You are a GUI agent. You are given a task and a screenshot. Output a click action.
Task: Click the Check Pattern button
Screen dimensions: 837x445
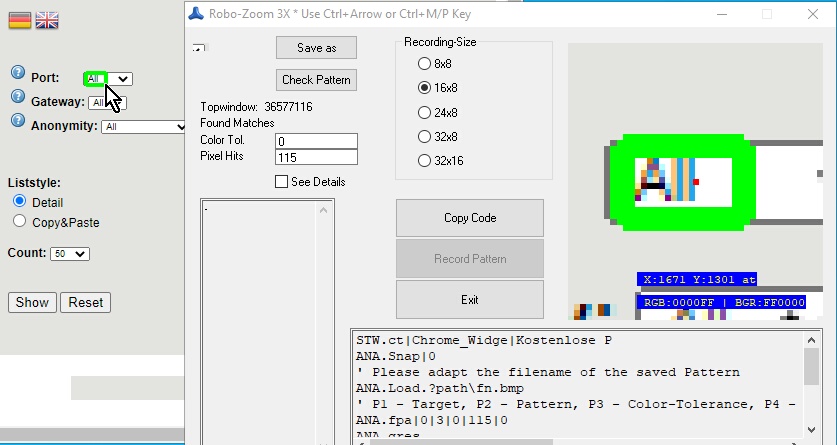316,80
